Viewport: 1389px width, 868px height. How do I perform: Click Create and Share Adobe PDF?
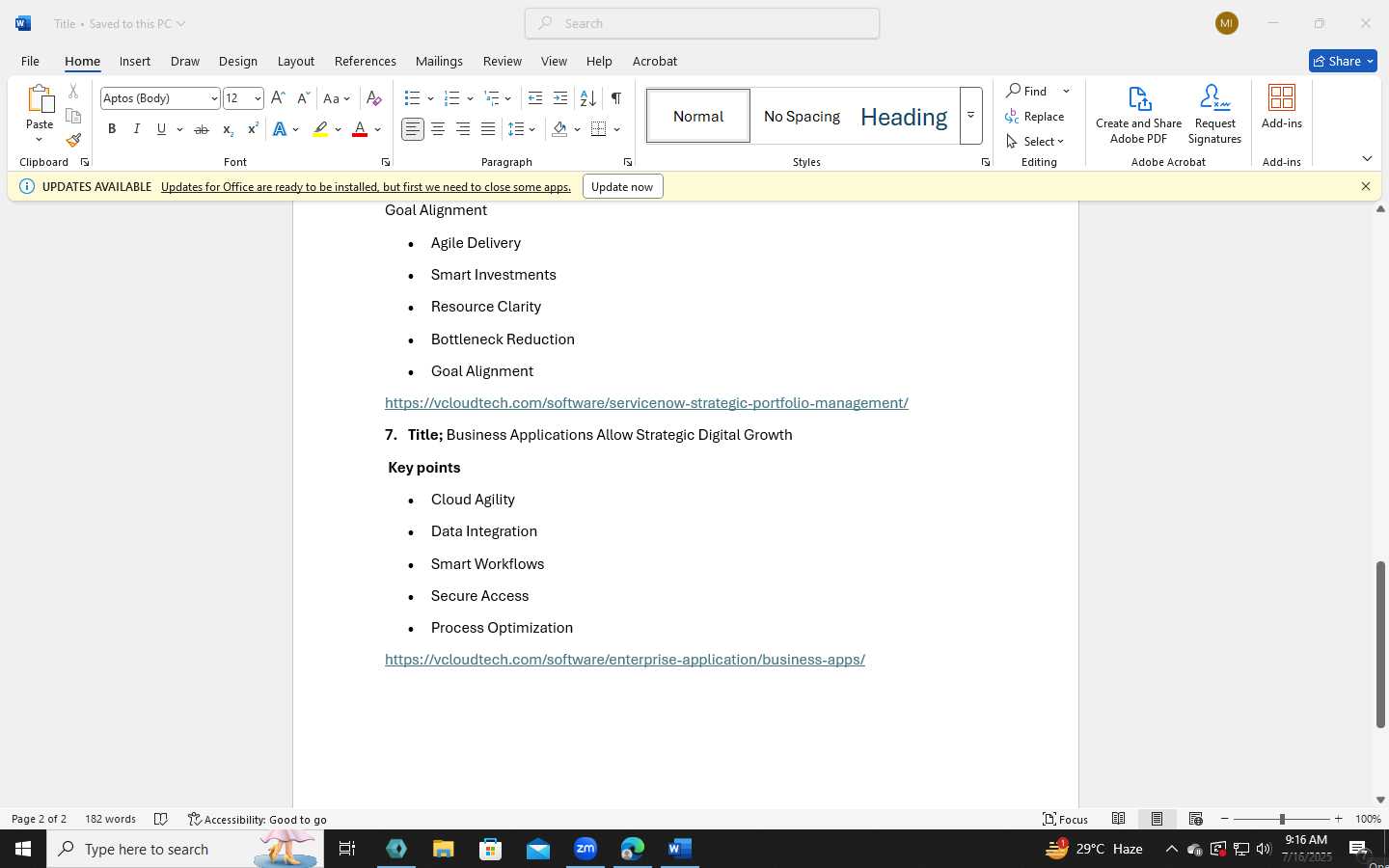click(1138, 115)
